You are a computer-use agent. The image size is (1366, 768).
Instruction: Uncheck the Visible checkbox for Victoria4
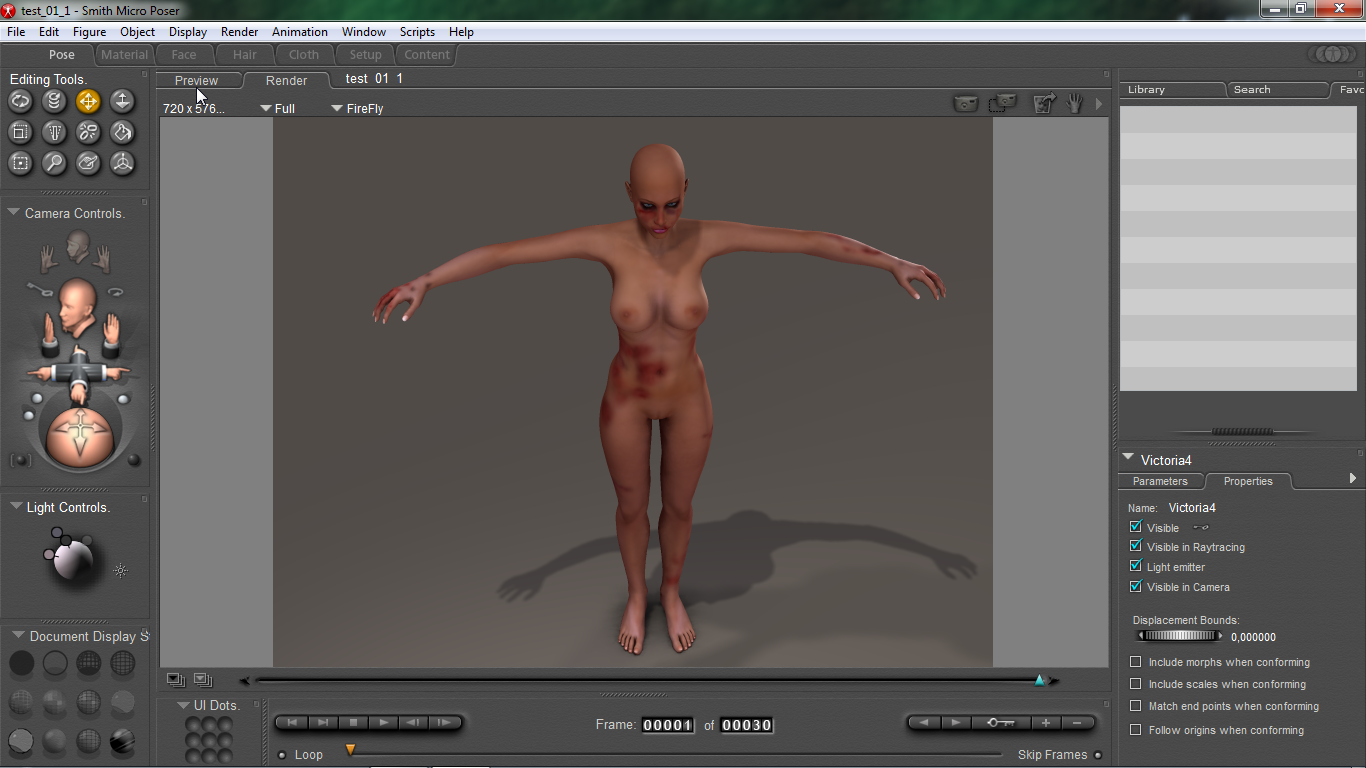(1135, 527)
